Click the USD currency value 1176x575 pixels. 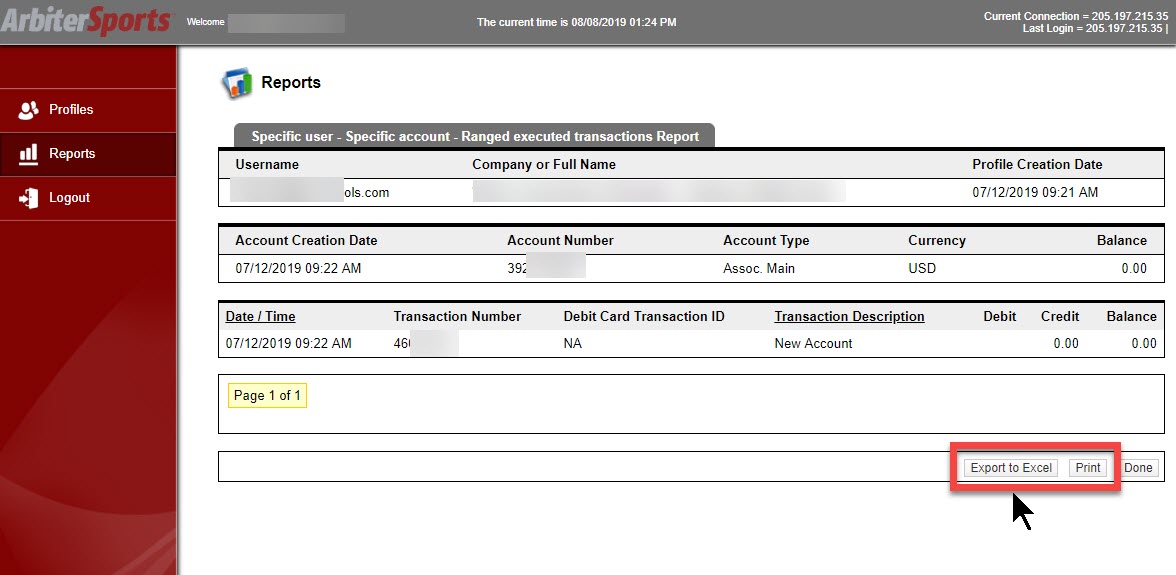point(922,268)
